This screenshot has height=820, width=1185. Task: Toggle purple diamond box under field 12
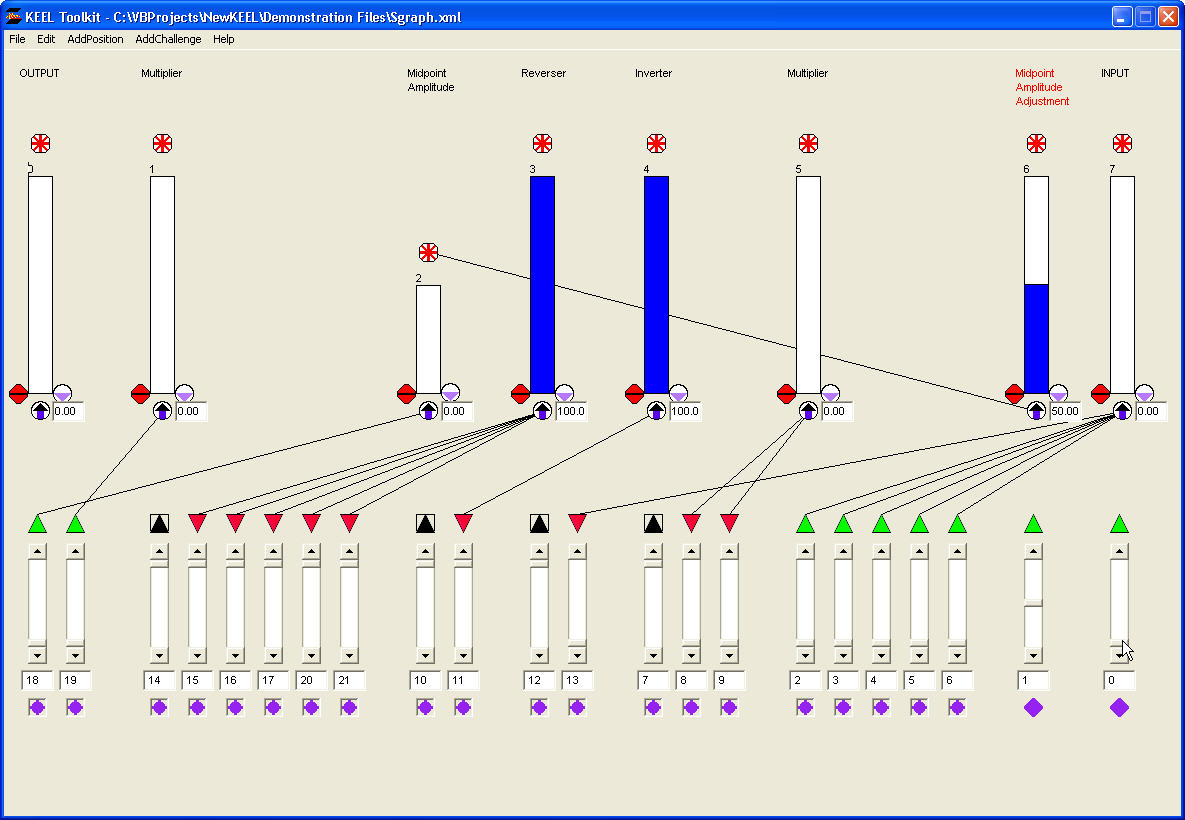click(539, 707)
